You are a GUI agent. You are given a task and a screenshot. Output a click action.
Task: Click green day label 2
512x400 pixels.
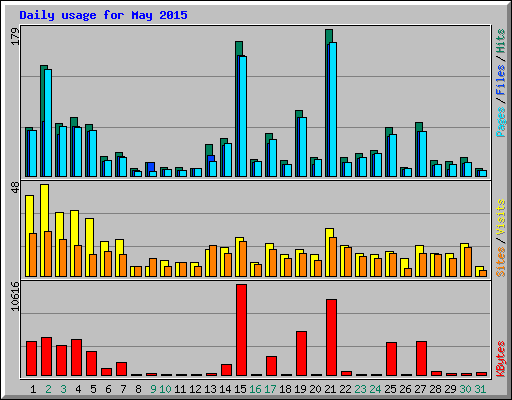pyautogui.click(x=48, y=389)
